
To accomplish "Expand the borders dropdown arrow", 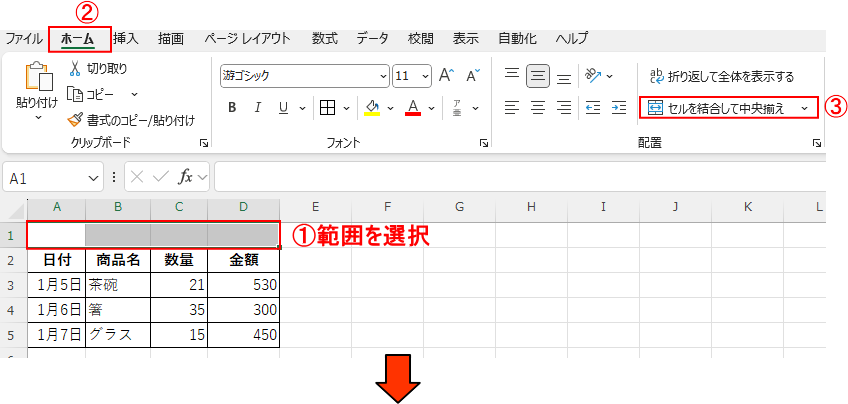I will tap(347, 108).
